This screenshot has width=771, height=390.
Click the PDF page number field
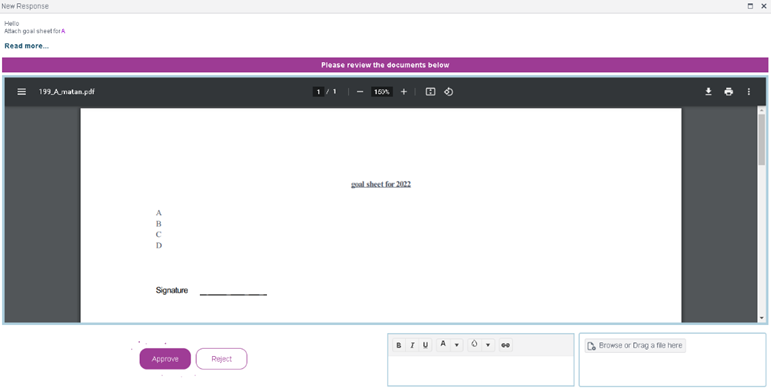(318, 92)
